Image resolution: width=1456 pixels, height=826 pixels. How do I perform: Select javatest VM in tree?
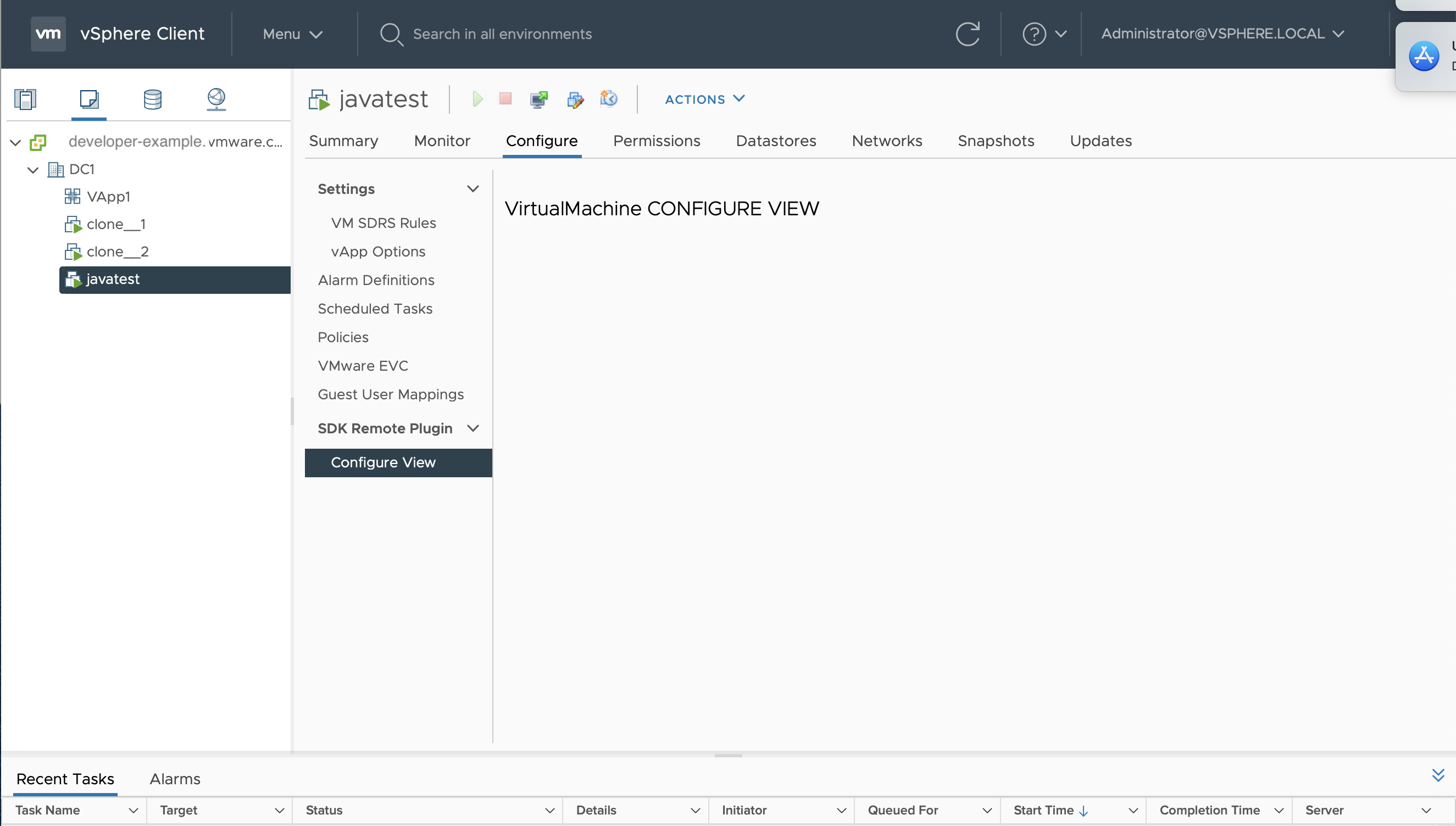coord(175,280)
